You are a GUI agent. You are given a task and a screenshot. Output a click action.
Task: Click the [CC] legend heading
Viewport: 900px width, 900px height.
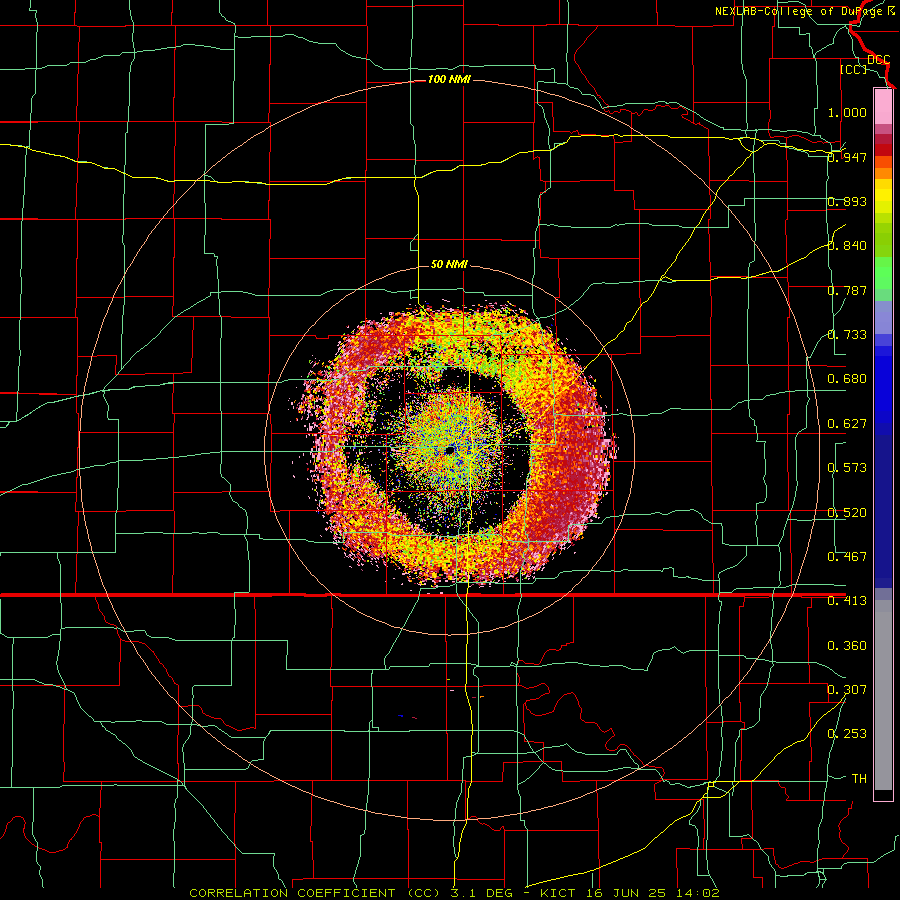[853, 69]
